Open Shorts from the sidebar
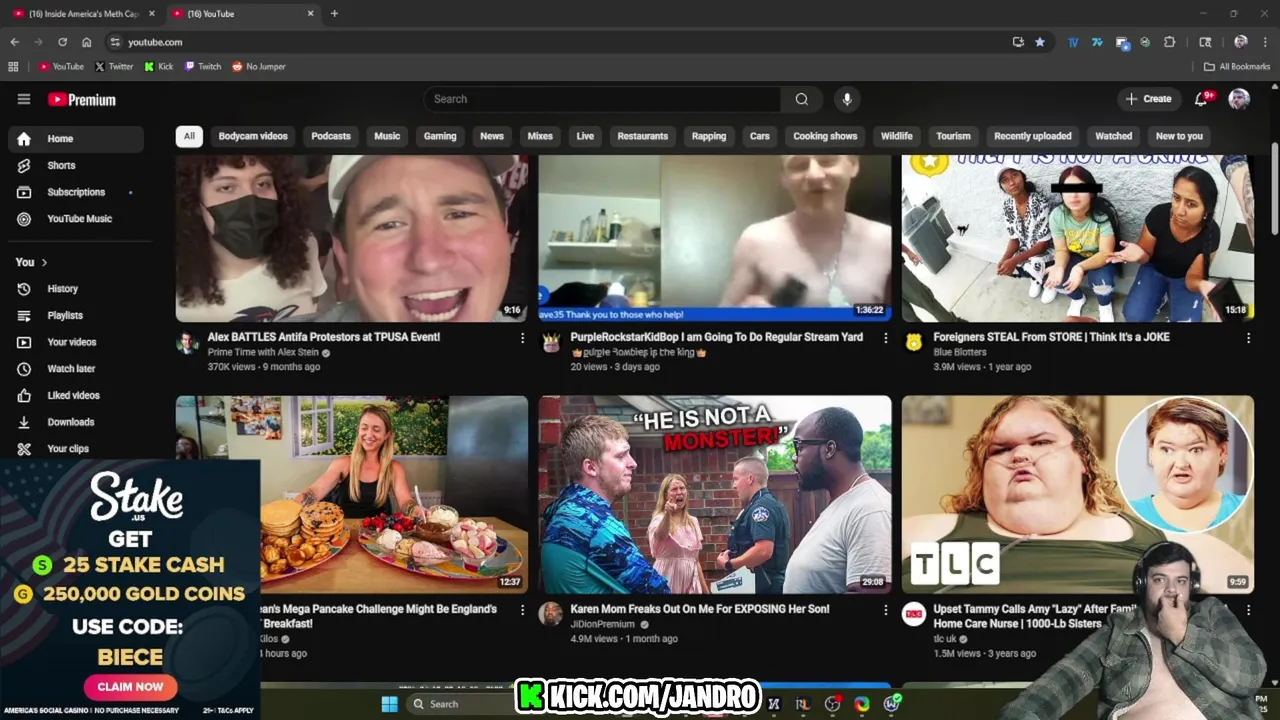The width and height of the screenshot is (1280, 720). click(x=76, y=165)
